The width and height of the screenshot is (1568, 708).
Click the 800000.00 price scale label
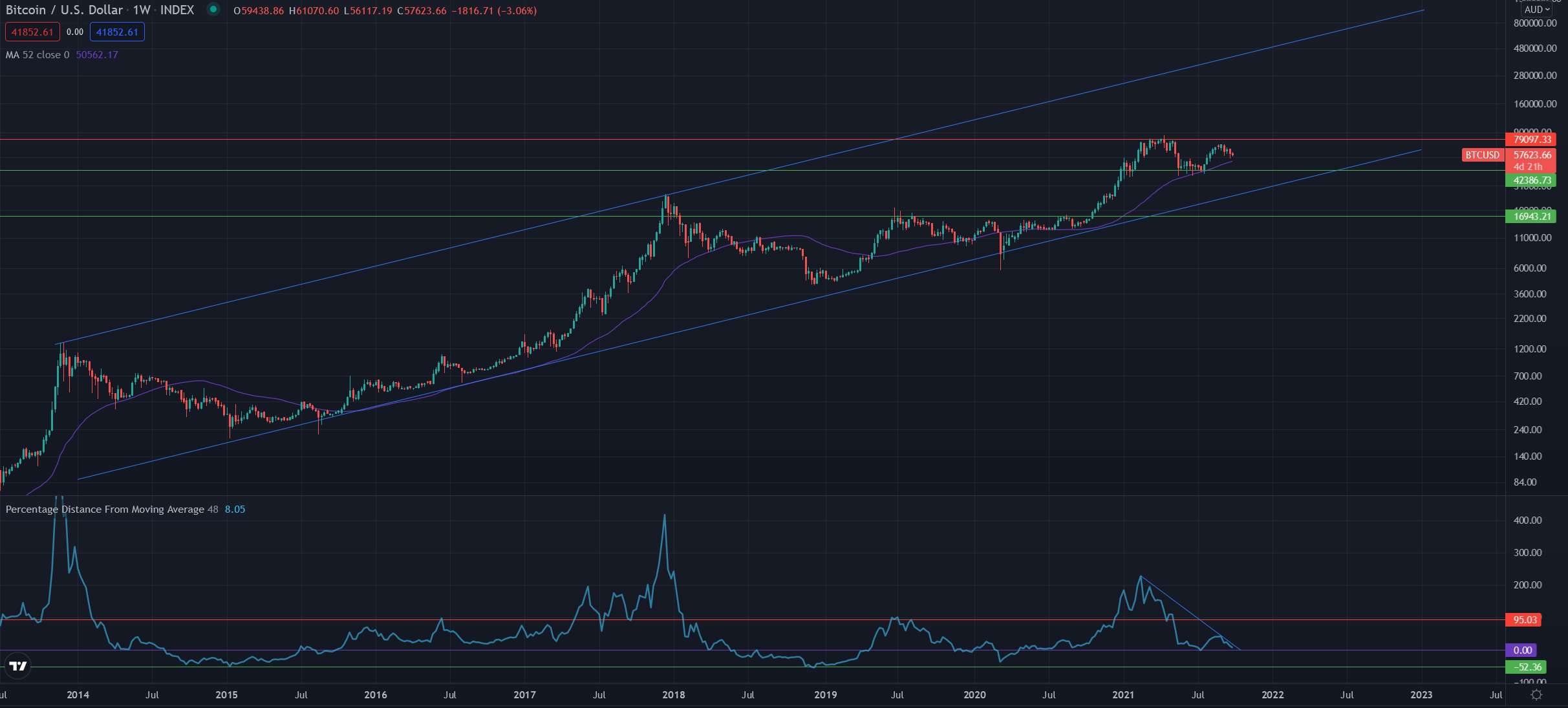coord(1535,23)
